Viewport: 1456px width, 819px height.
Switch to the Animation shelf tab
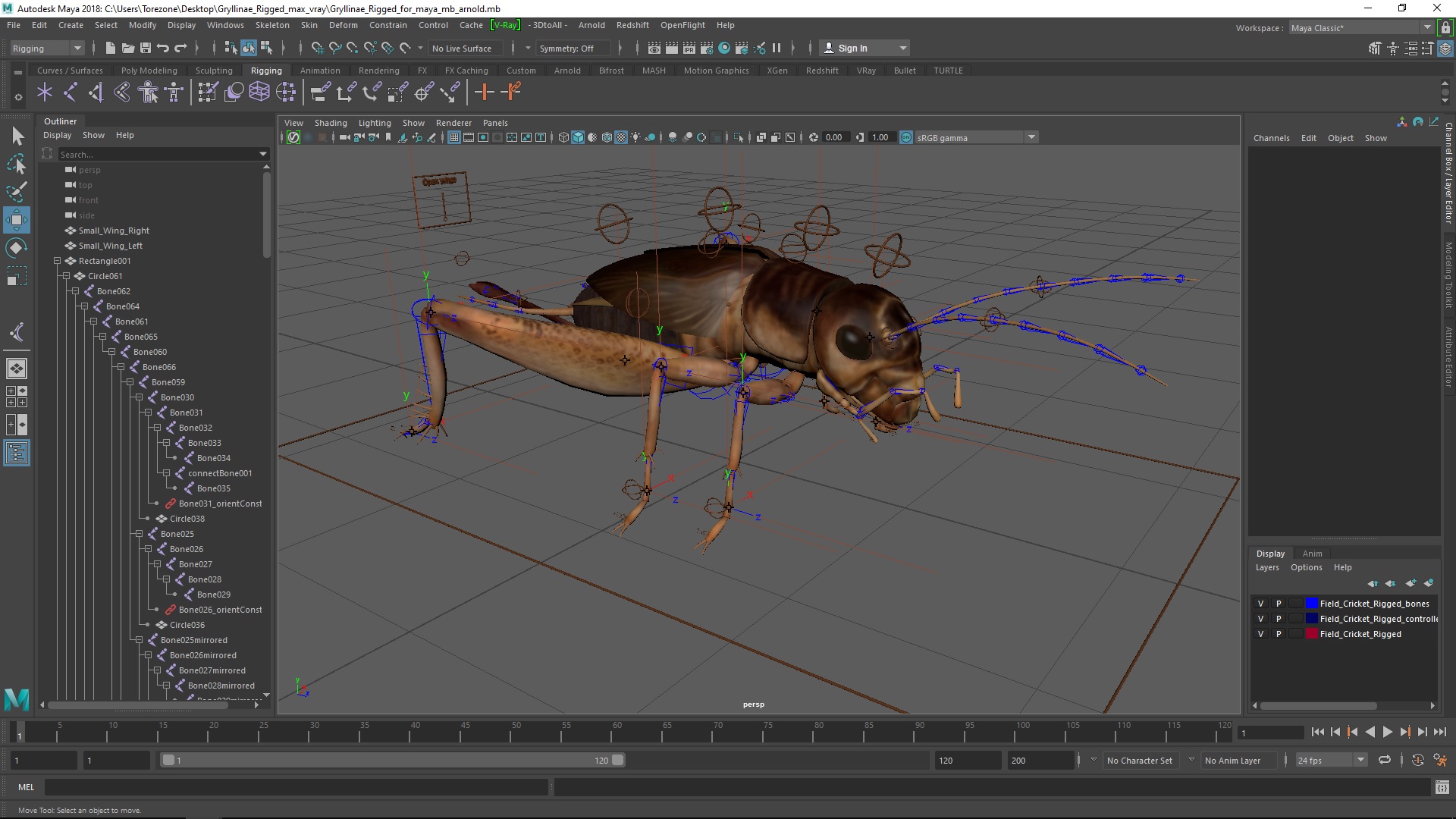pyautogui.click(x=319, y=71)
